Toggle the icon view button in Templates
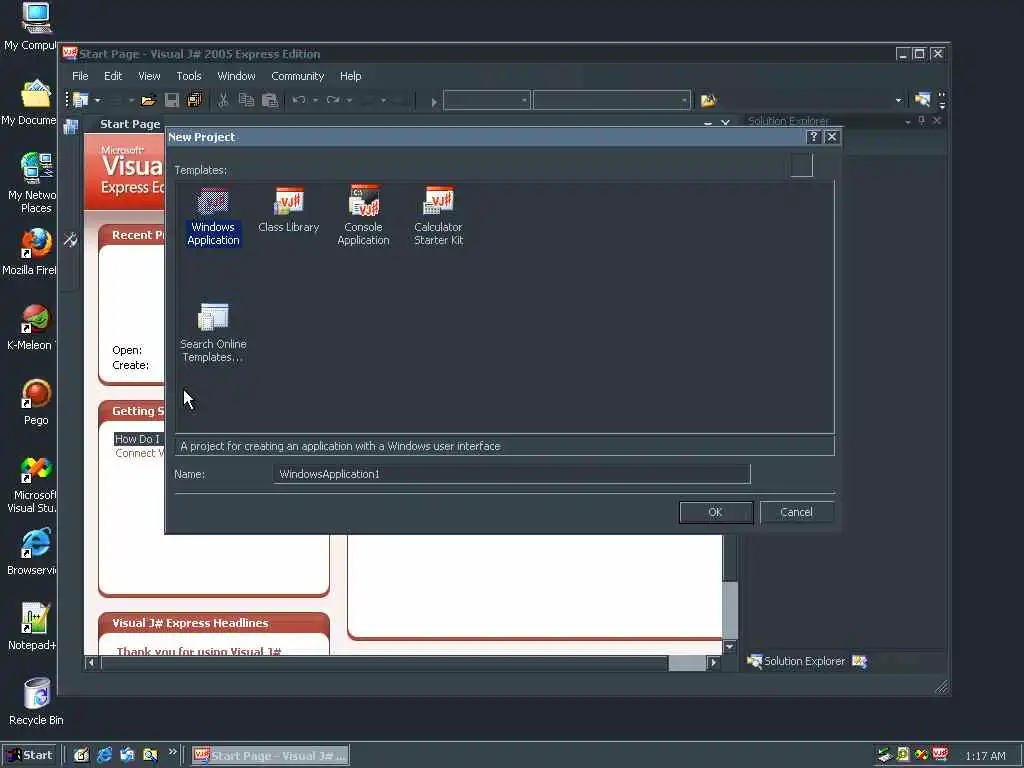The height and width of the screenshot is (768, 1024). (x=801, y=165)
